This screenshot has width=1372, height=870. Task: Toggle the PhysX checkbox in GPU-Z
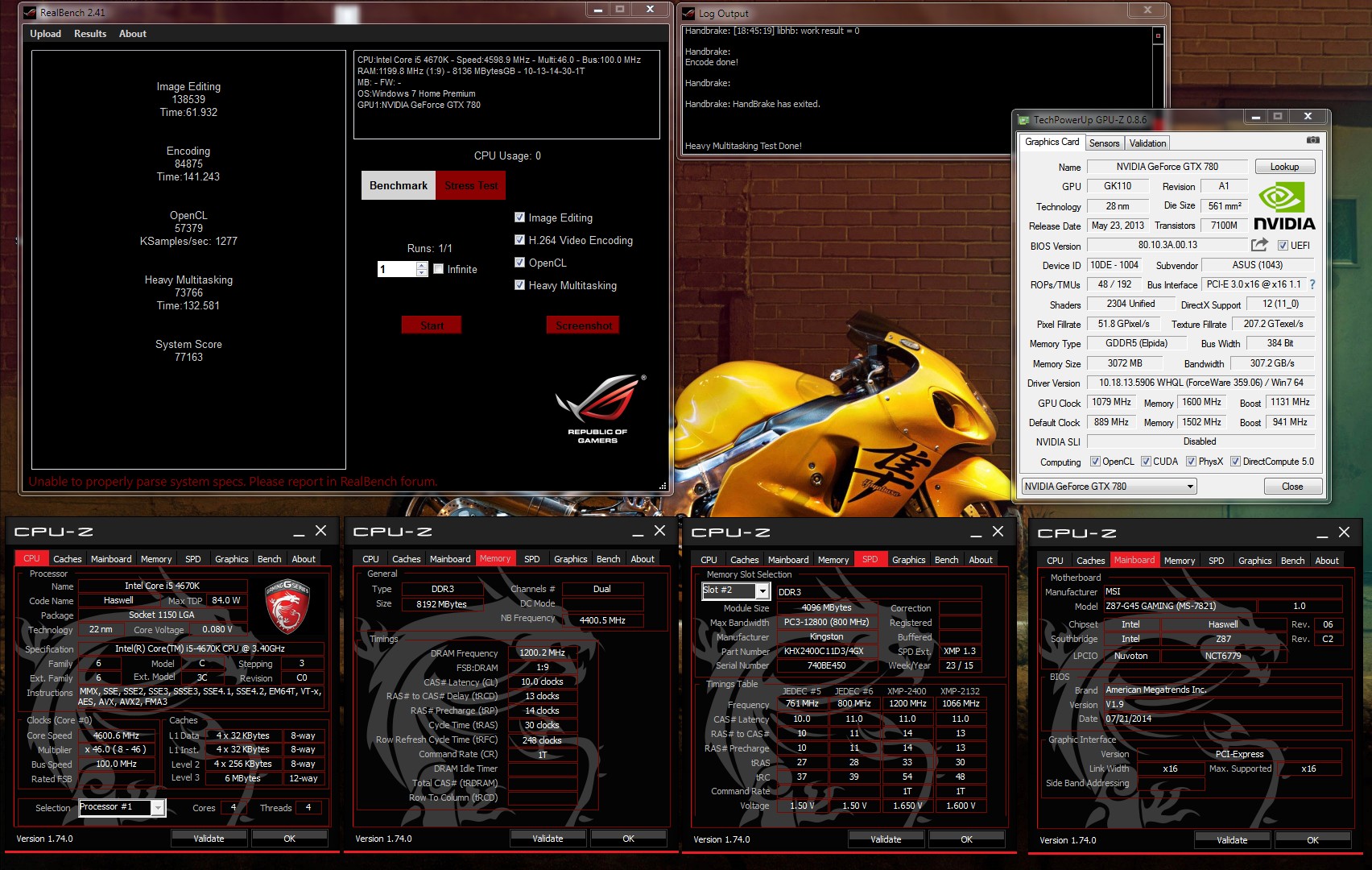1191,462
